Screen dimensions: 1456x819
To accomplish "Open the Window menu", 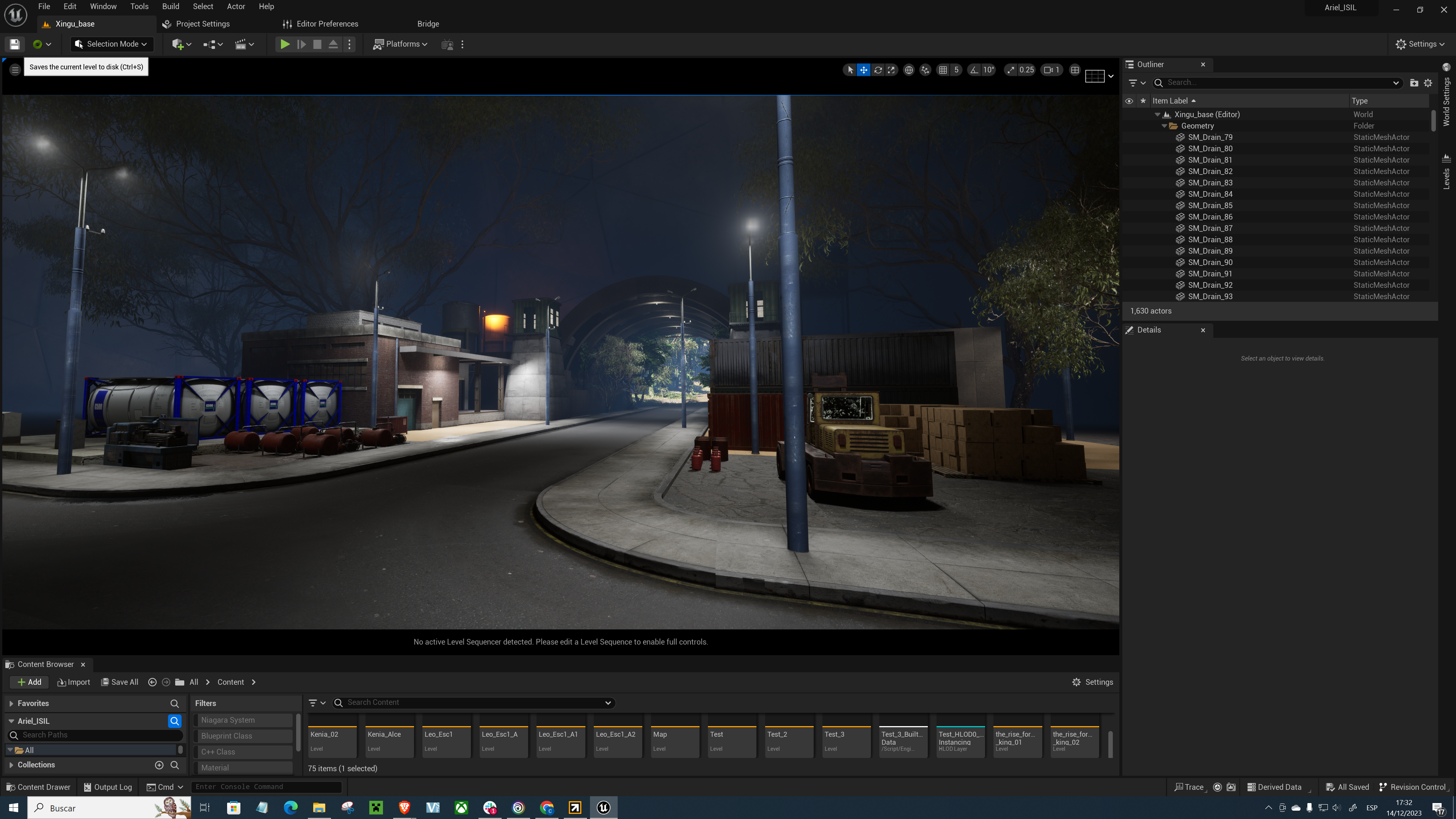I will pyautogui.click(x=104, y=6).
